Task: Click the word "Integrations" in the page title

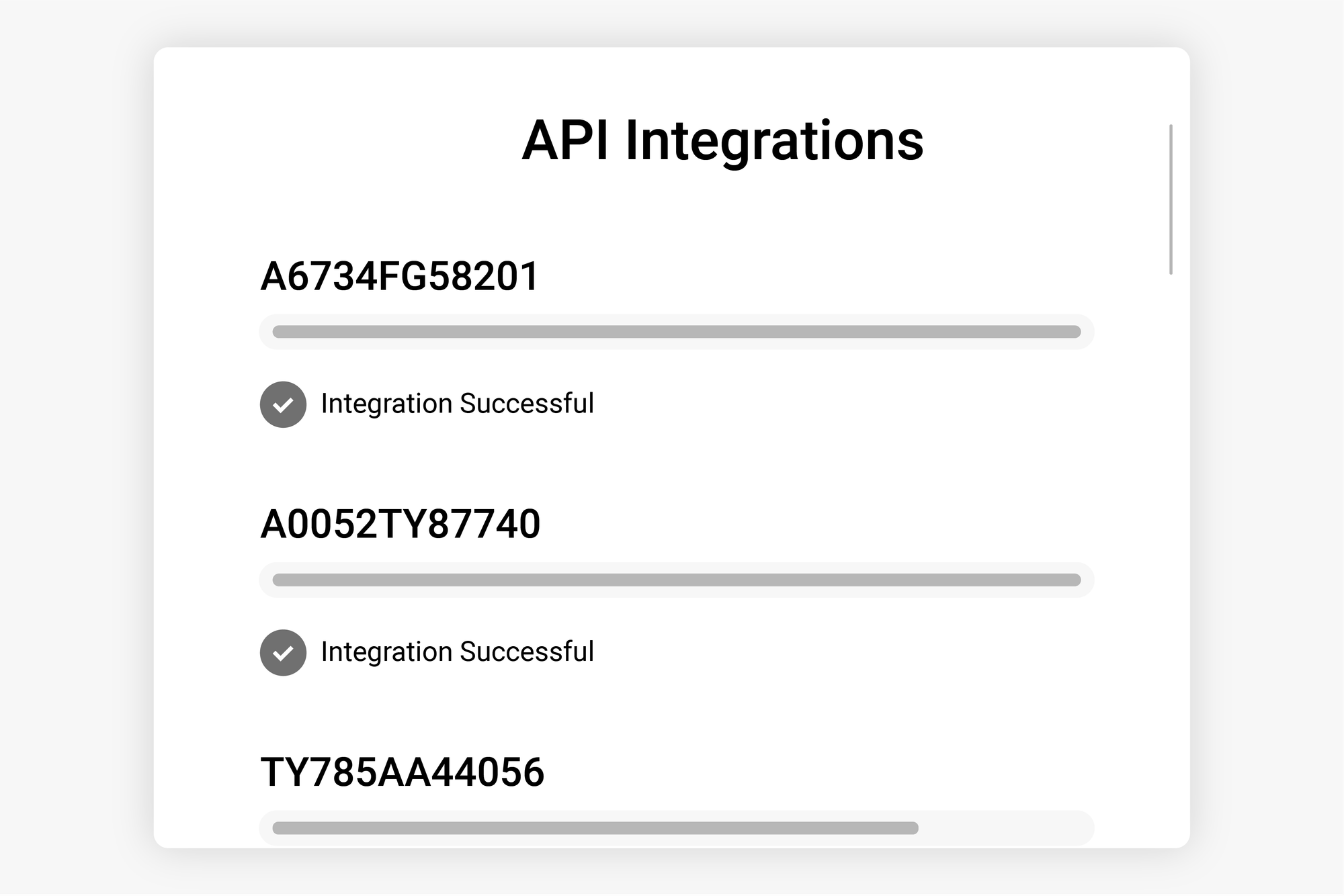Action: coord(774,141)
